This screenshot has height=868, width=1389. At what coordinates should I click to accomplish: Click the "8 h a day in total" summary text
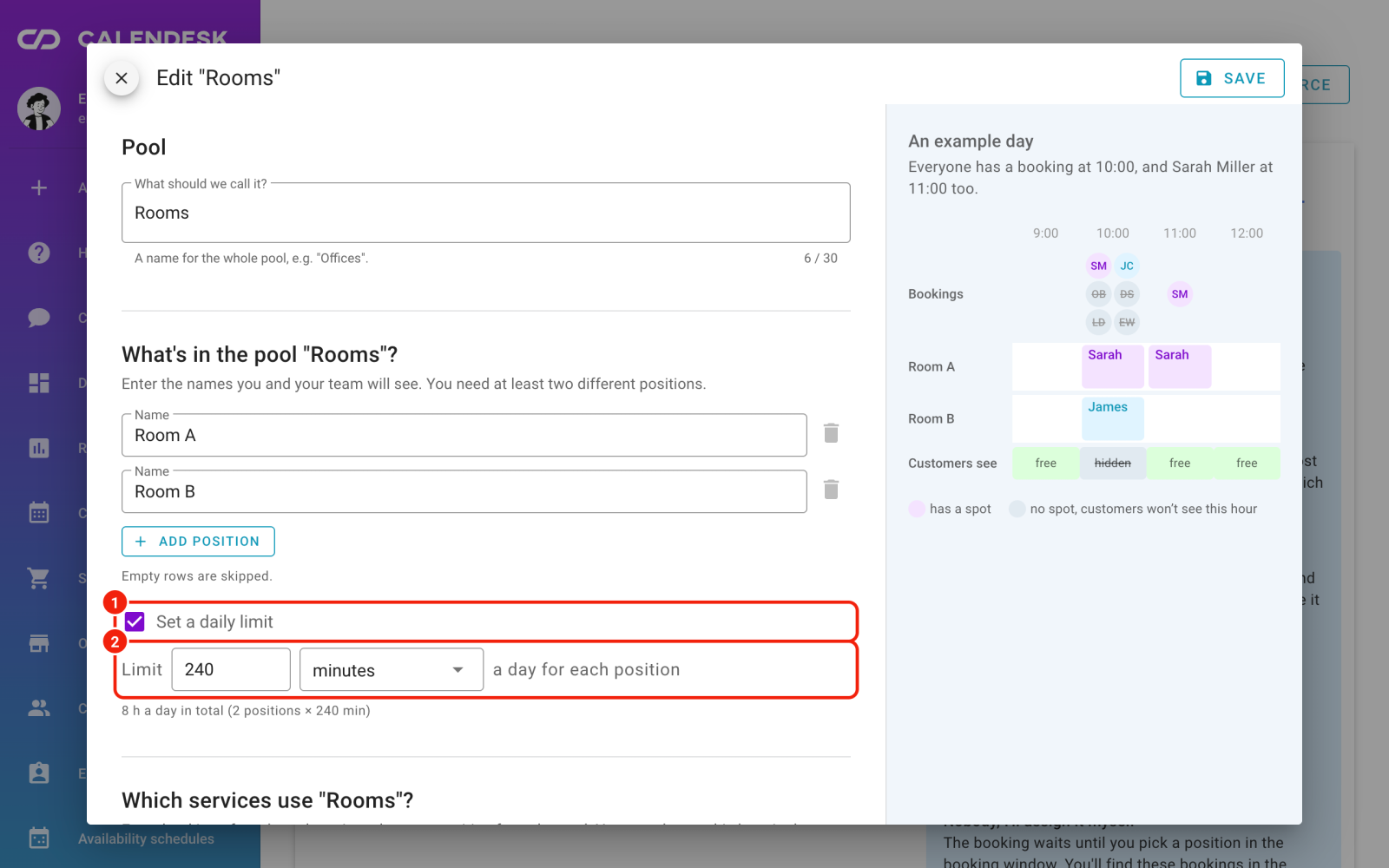(x=246, y=711)
